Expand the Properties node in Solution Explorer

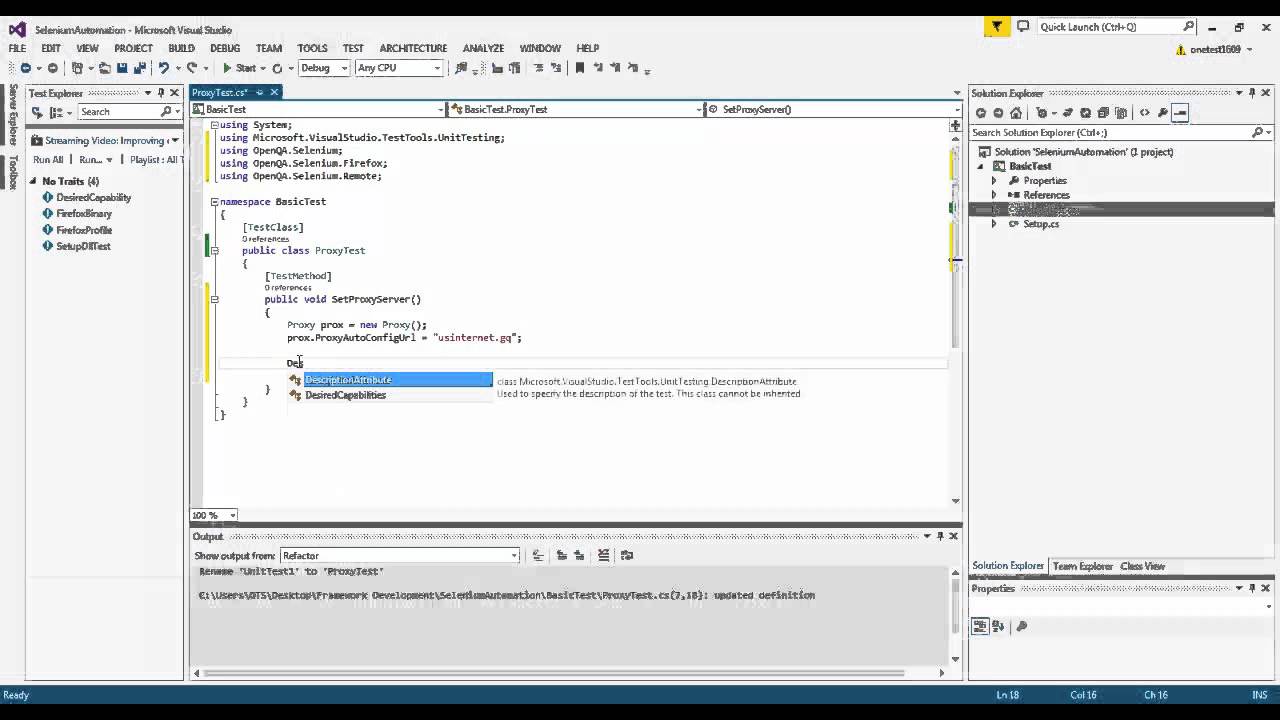pyautogui.click(x=994, y=181)
